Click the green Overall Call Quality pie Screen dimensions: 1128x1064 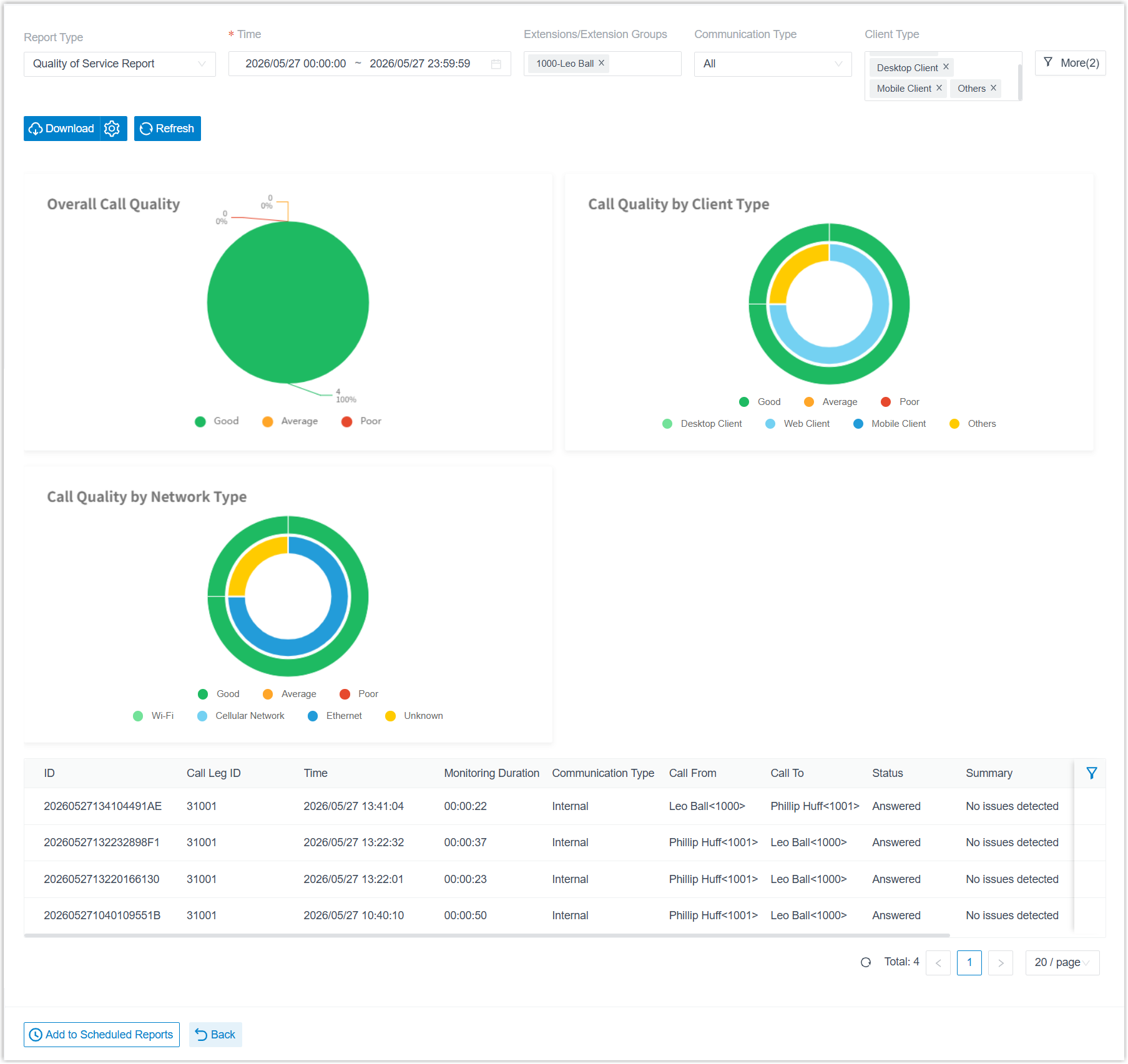click(288, 303)
